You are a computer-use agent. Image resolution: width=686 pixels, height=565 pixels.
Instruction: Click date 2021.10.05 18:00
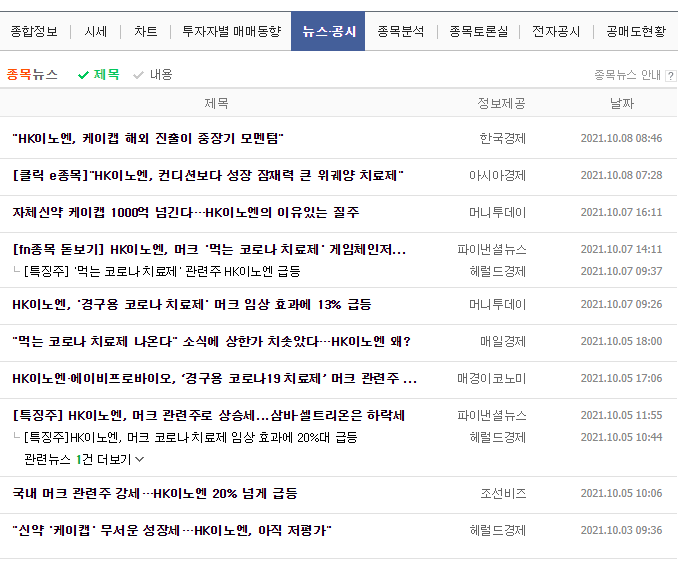point(621,341)
